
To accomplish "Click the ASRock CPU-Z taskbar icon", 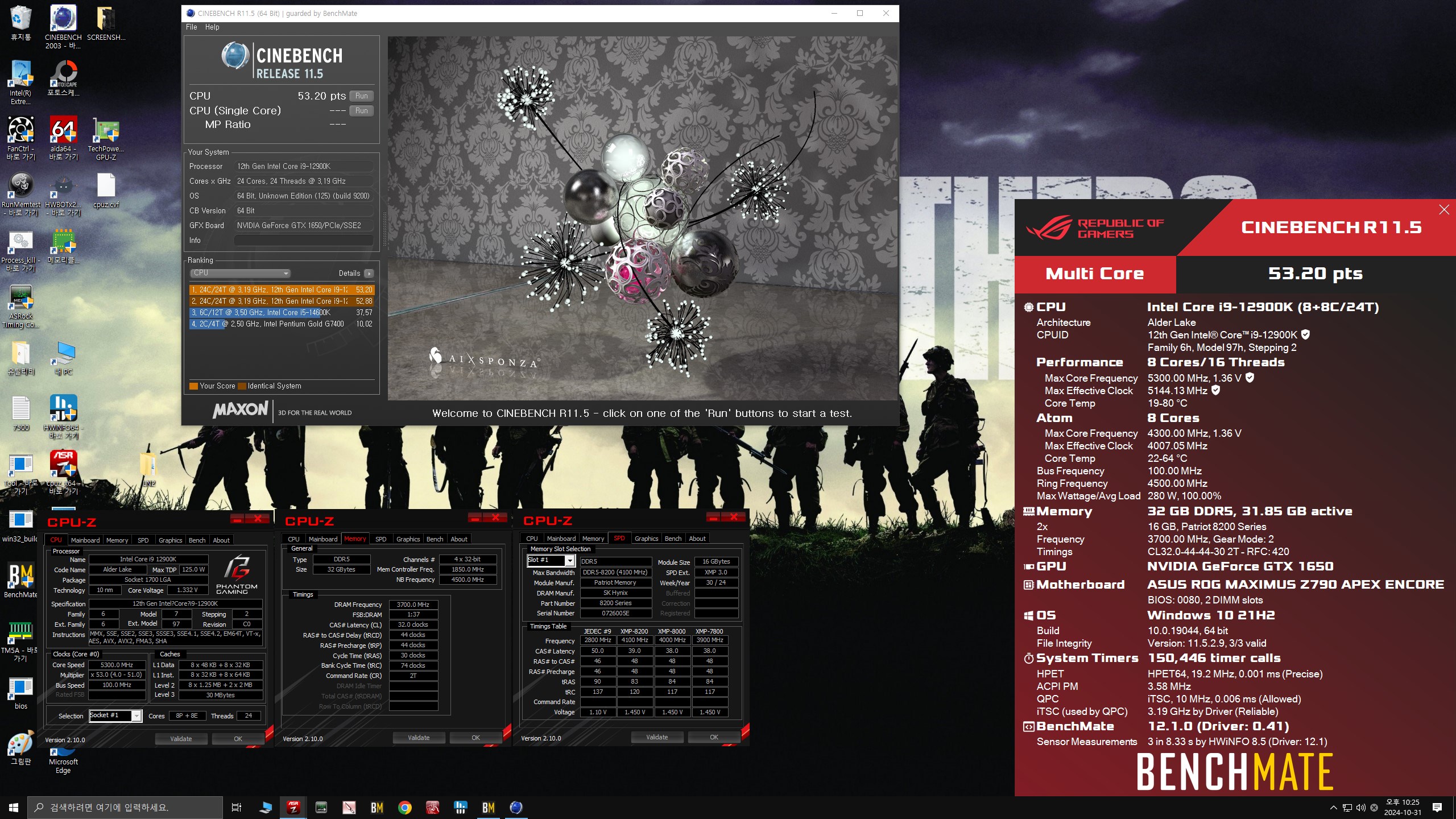I will click(x=293, y=808).
